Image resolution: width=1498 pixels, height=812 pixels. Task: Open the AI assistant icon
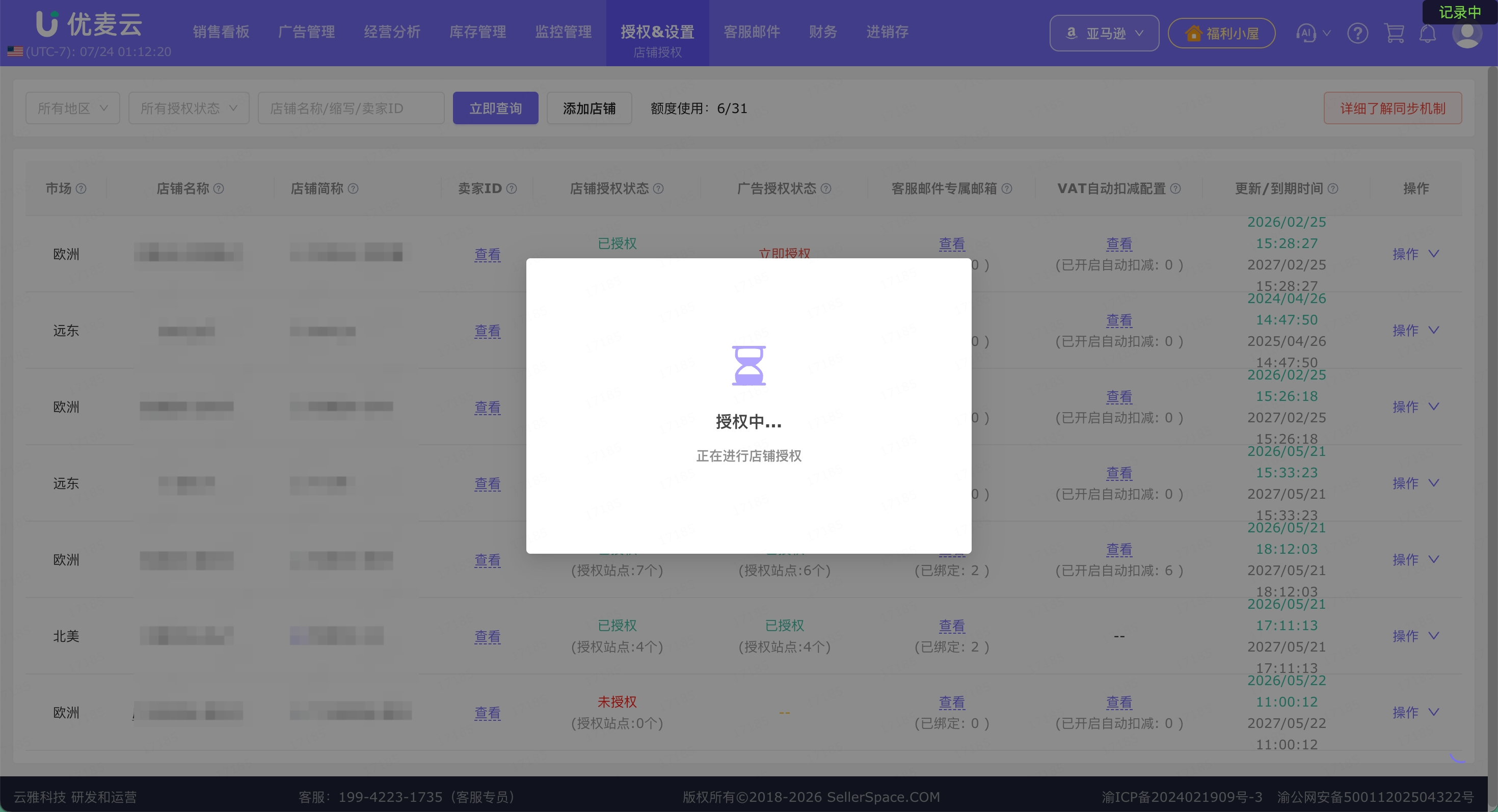[1305, 33]
